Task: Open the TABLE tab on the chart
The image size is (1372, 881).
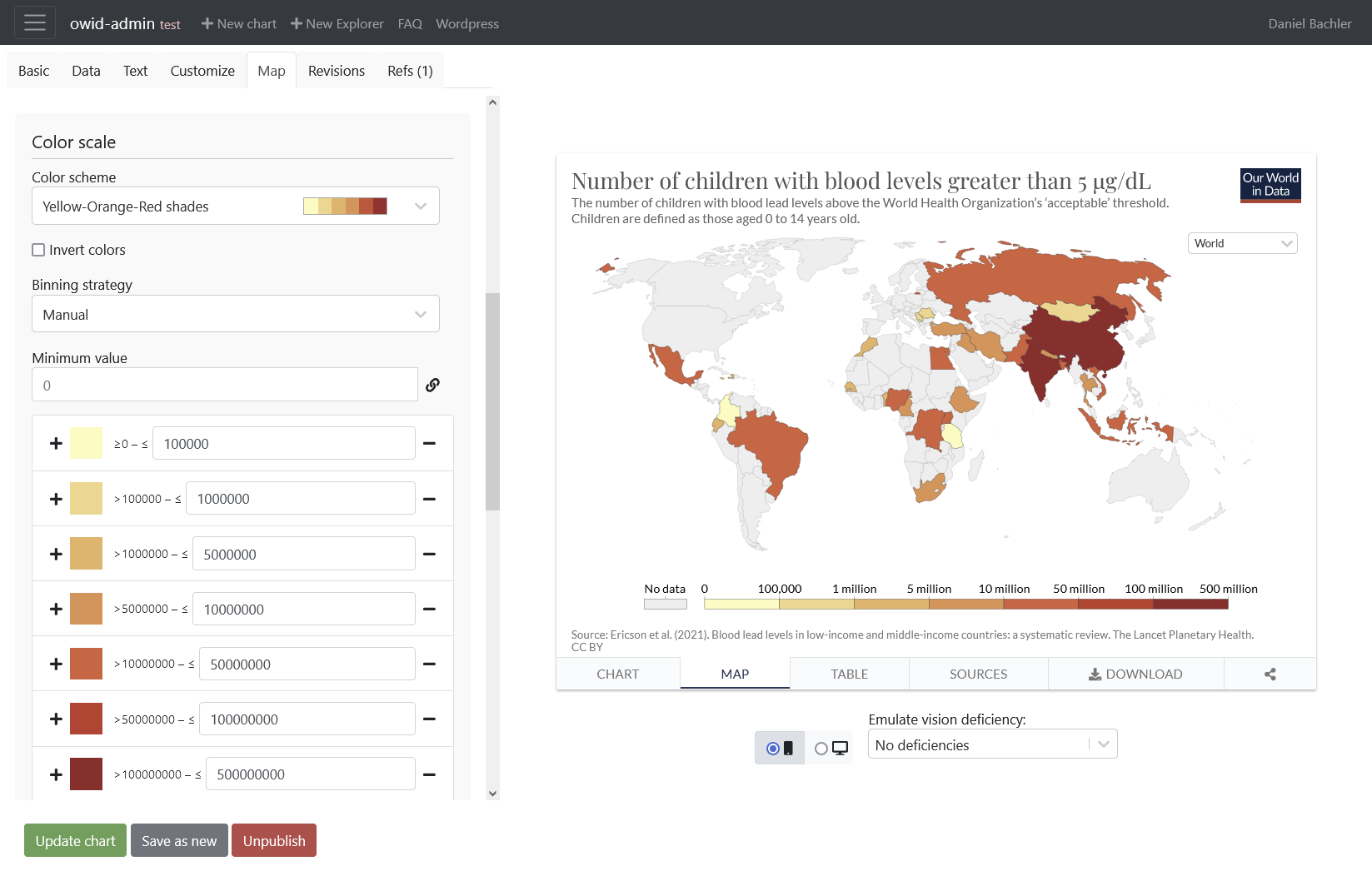Action: pos(849,674)
